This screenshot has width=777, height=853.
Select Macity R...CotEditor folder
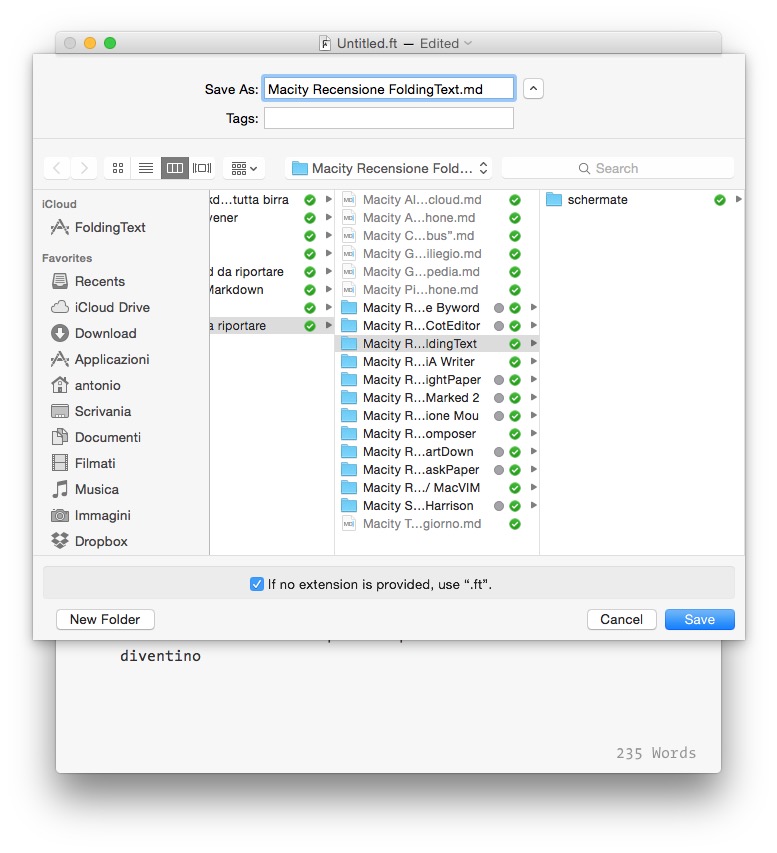coord(436,326)
